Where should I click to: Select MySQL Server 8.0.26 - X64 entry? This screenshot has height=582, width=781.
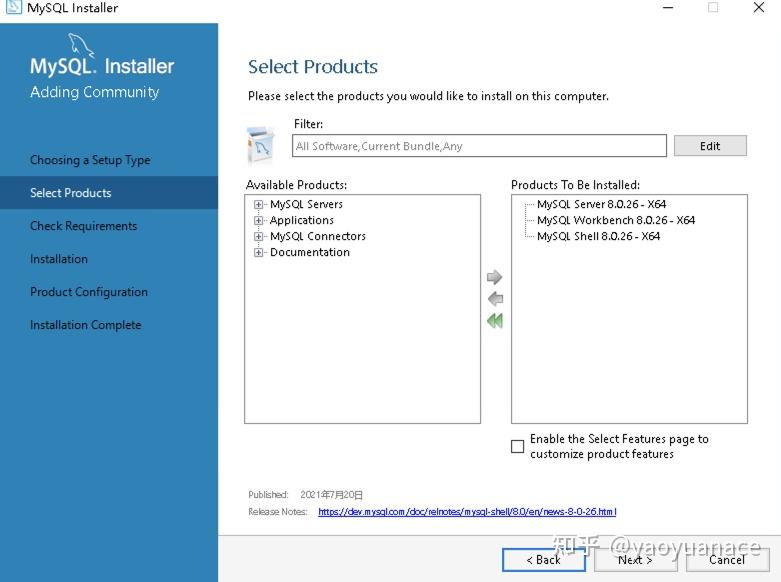tap(601, 204)
